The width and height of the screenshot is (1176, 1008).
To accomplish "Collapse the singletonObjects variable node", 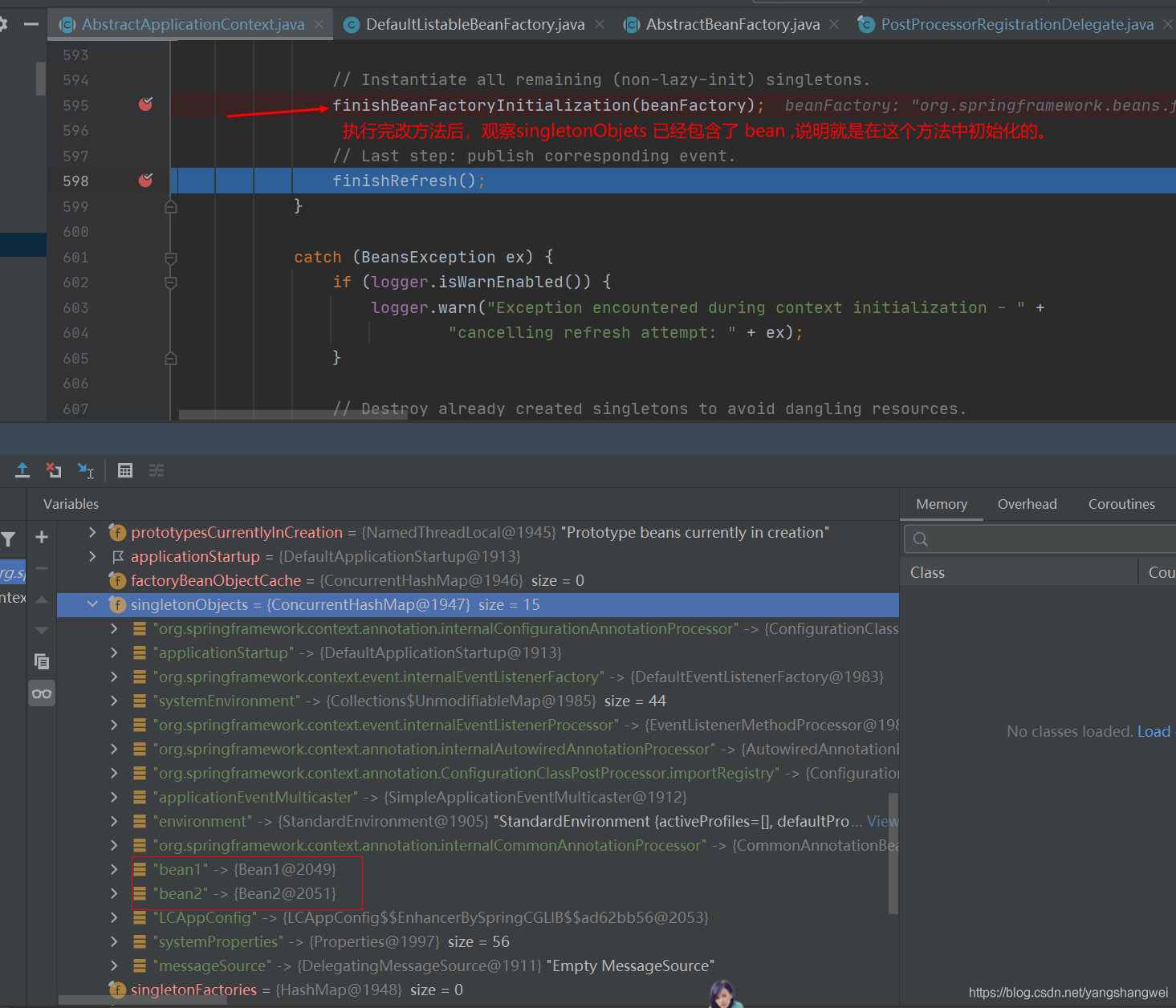I will 92,604.
